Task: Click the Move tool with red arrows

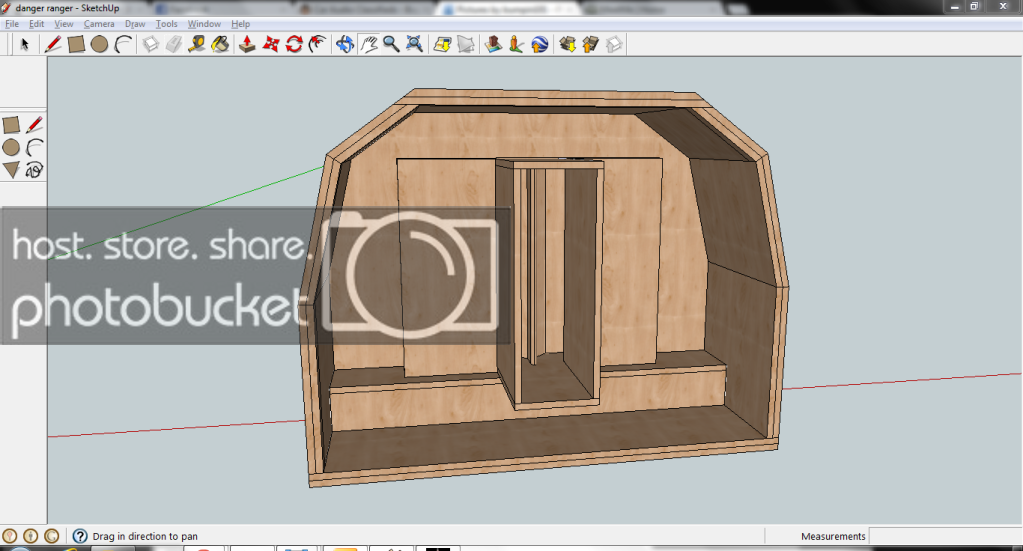Action: (x=271, y=44)
